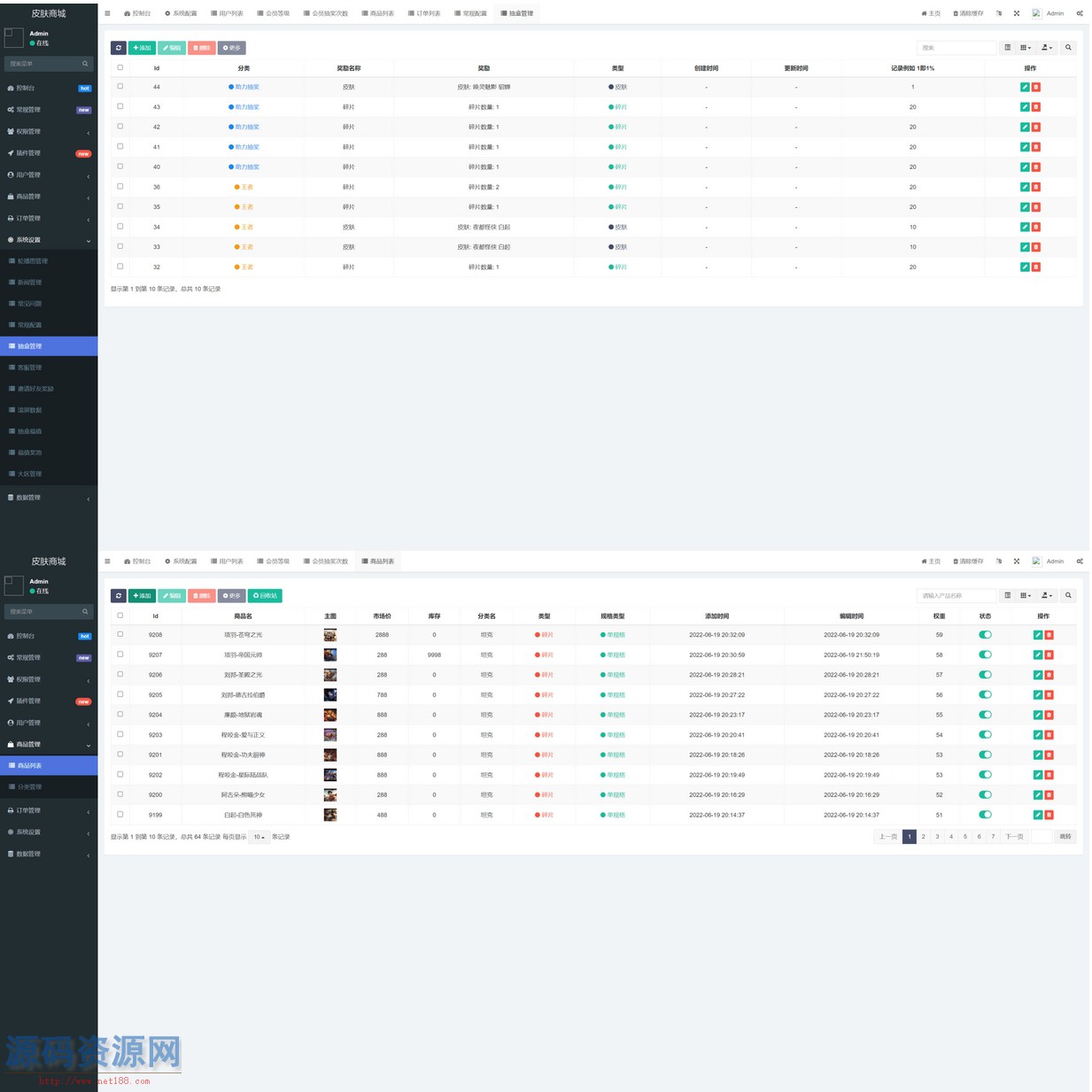The width and height of the screenshot is (1092, 1092).
Task: Open the page size dropdown showing 10
Action: tap(259, 837)
